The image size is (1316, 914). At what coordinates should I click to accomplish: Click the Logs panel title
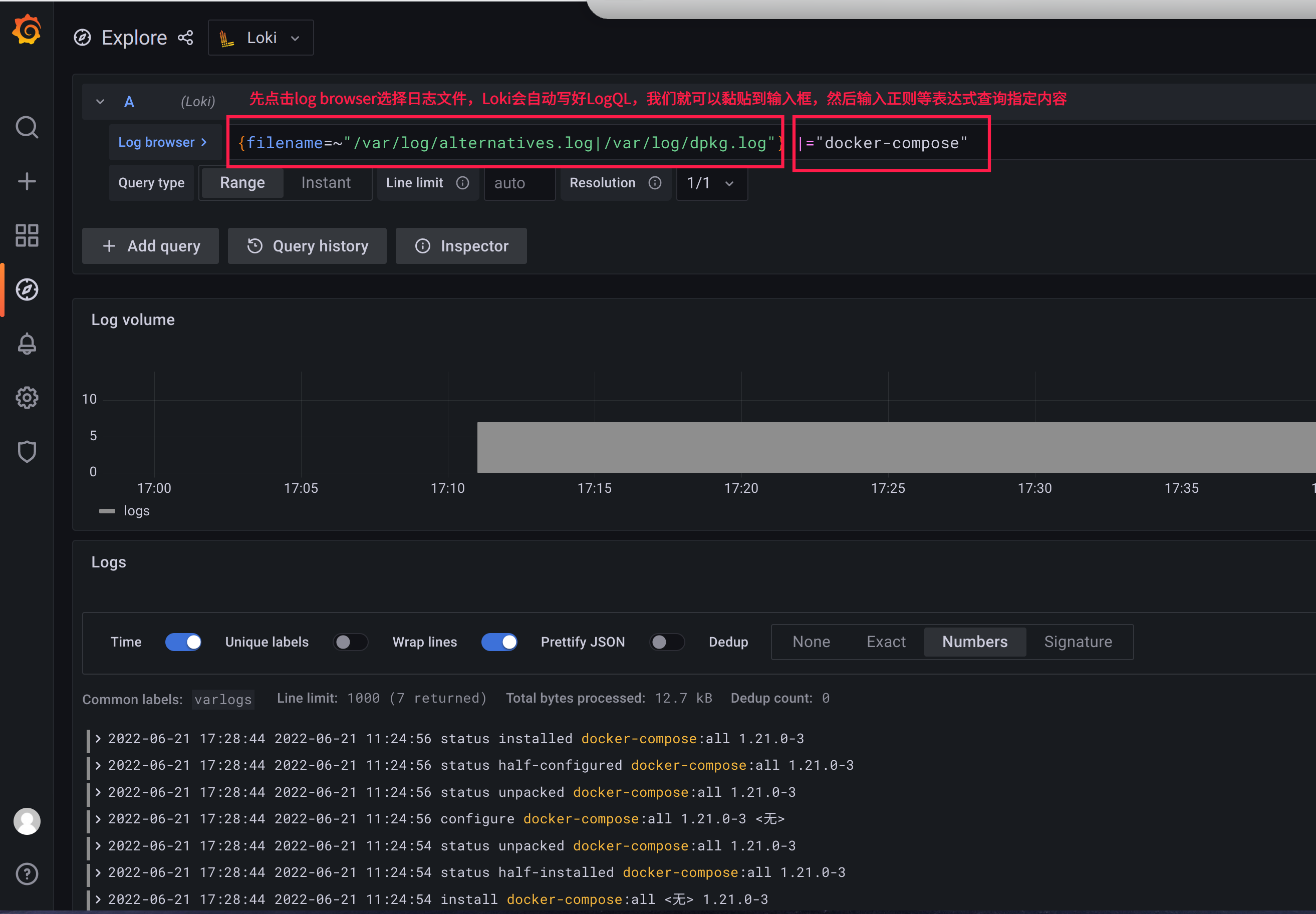click(x=109, y=562)
